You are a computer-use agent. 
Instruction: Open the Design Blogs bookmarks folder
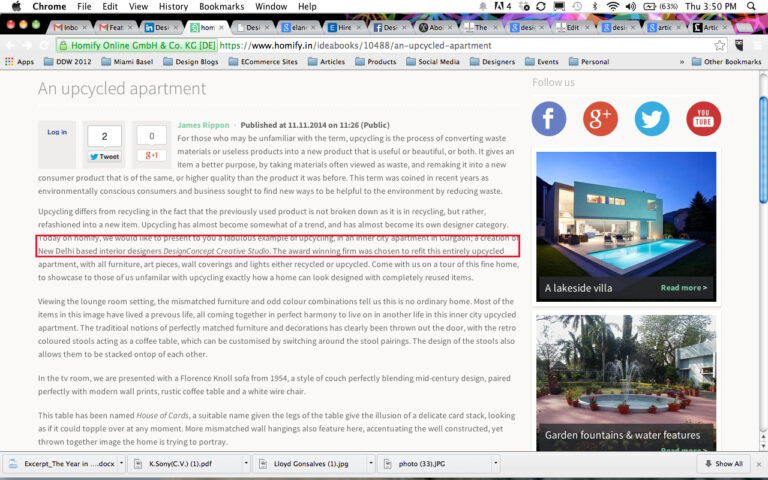(x=191, y=62)
